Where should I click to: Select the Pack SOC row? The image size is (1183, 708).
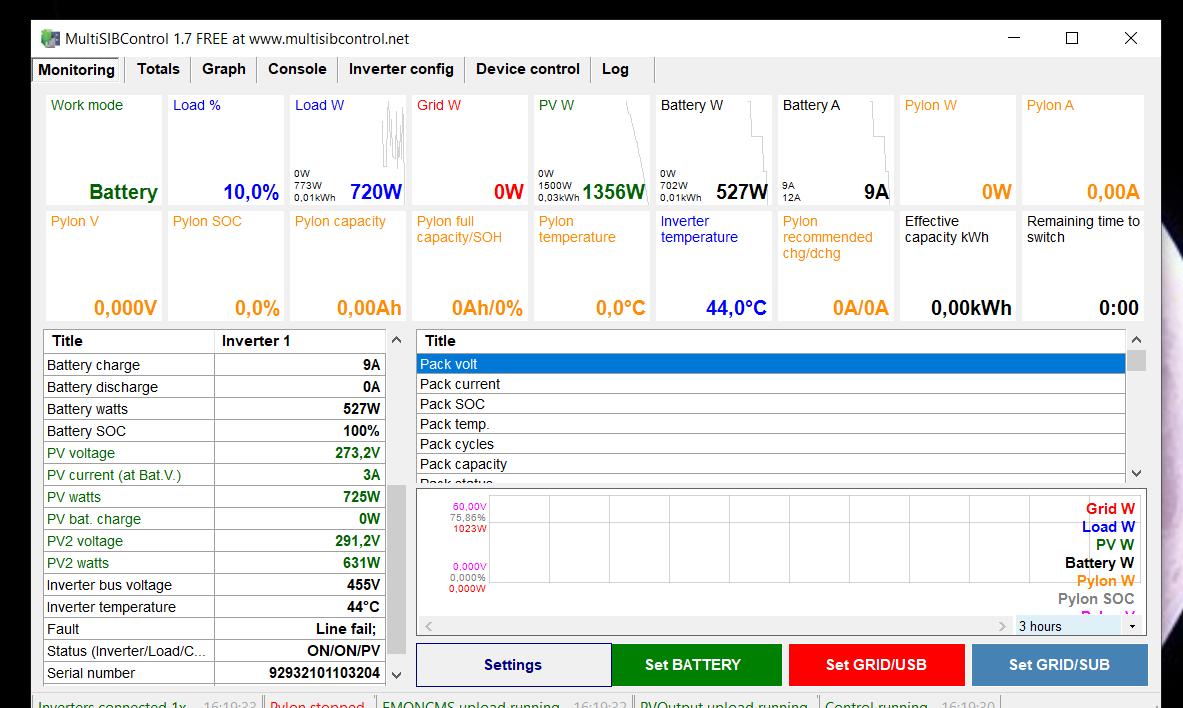(x=770, y=404)
